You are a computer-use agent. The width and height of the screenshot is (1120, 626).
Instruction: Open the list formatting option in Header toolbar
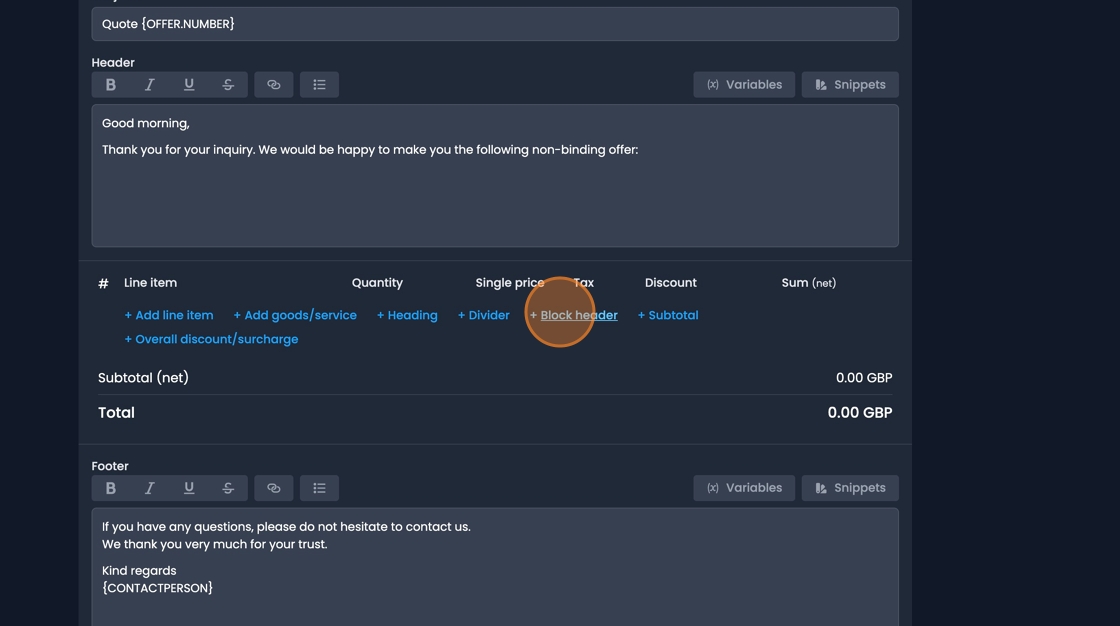click(319, 84)
